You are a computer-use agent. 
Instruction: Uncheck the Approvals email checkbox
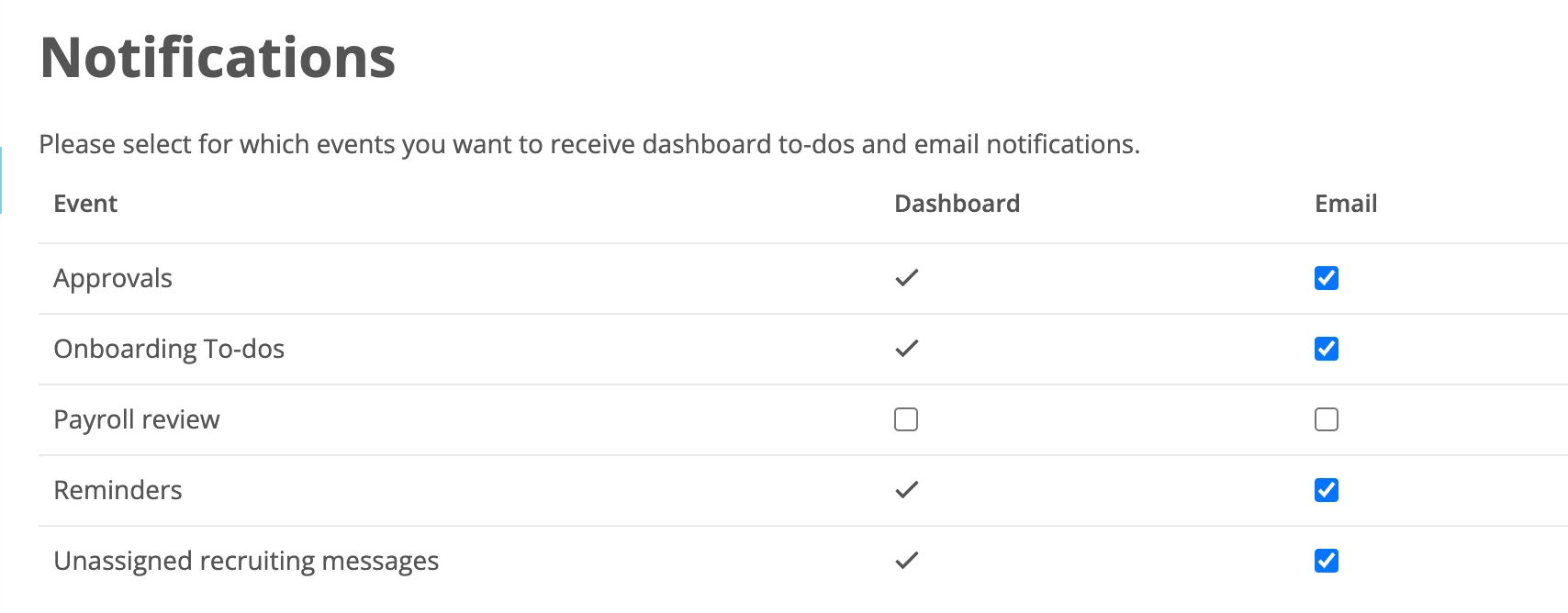[1326, 278]
